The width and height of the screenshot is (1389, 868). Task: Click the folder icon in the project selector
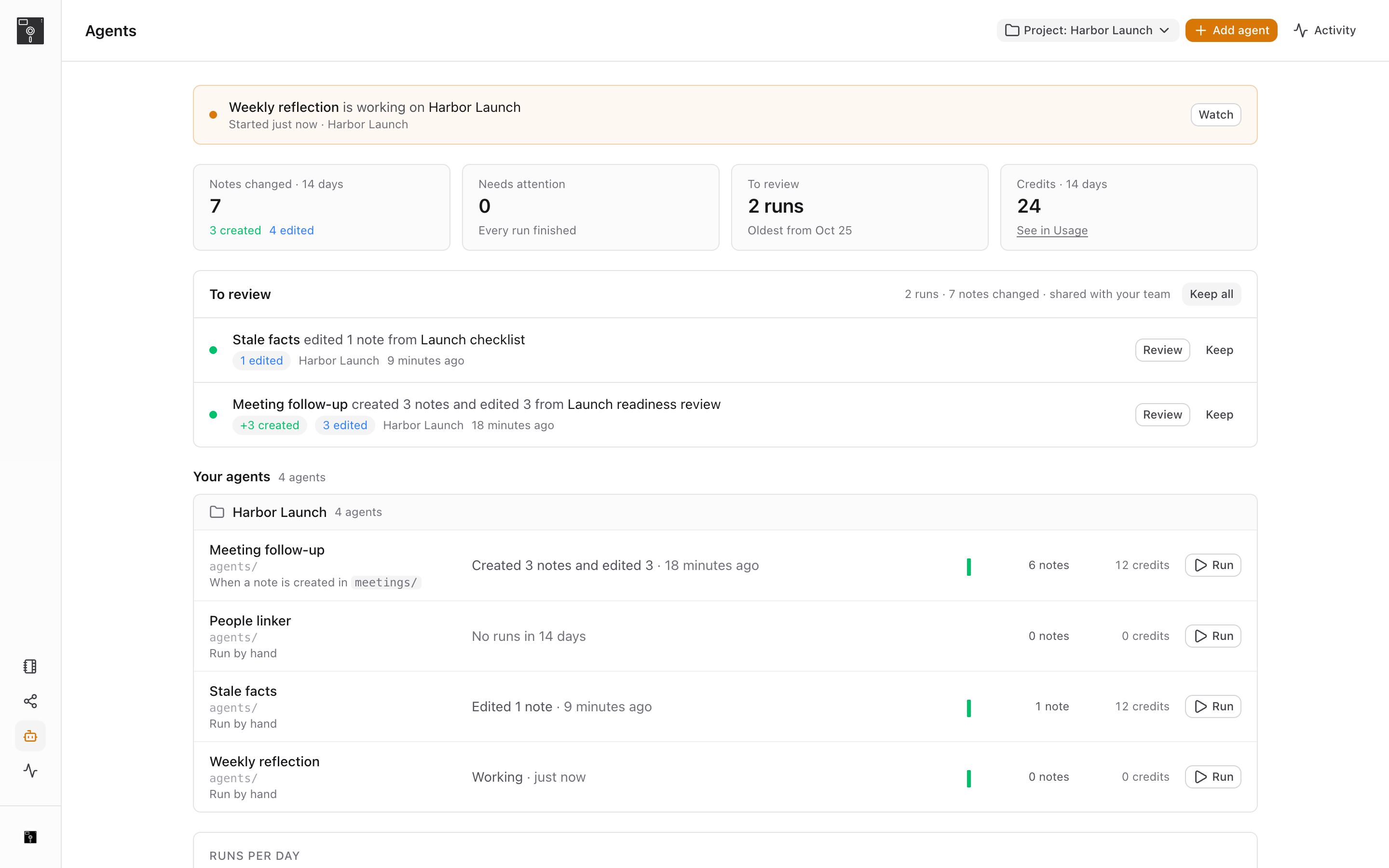(x=1012, y=30)
